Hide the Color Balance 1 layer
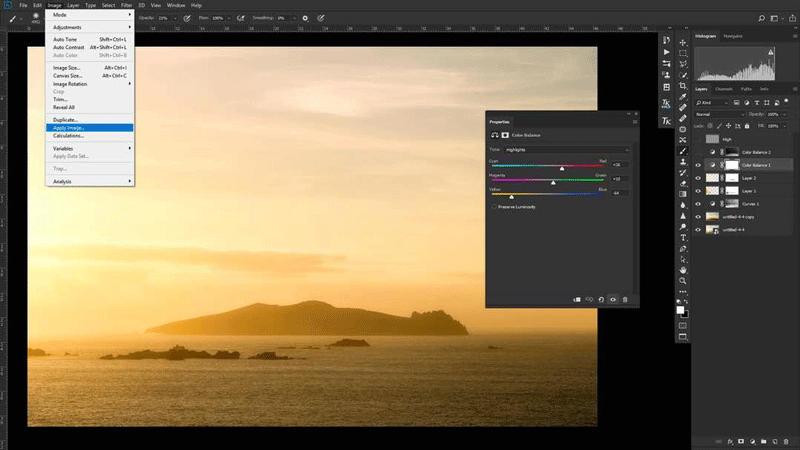The image size is (800, 450). (698, 165)
